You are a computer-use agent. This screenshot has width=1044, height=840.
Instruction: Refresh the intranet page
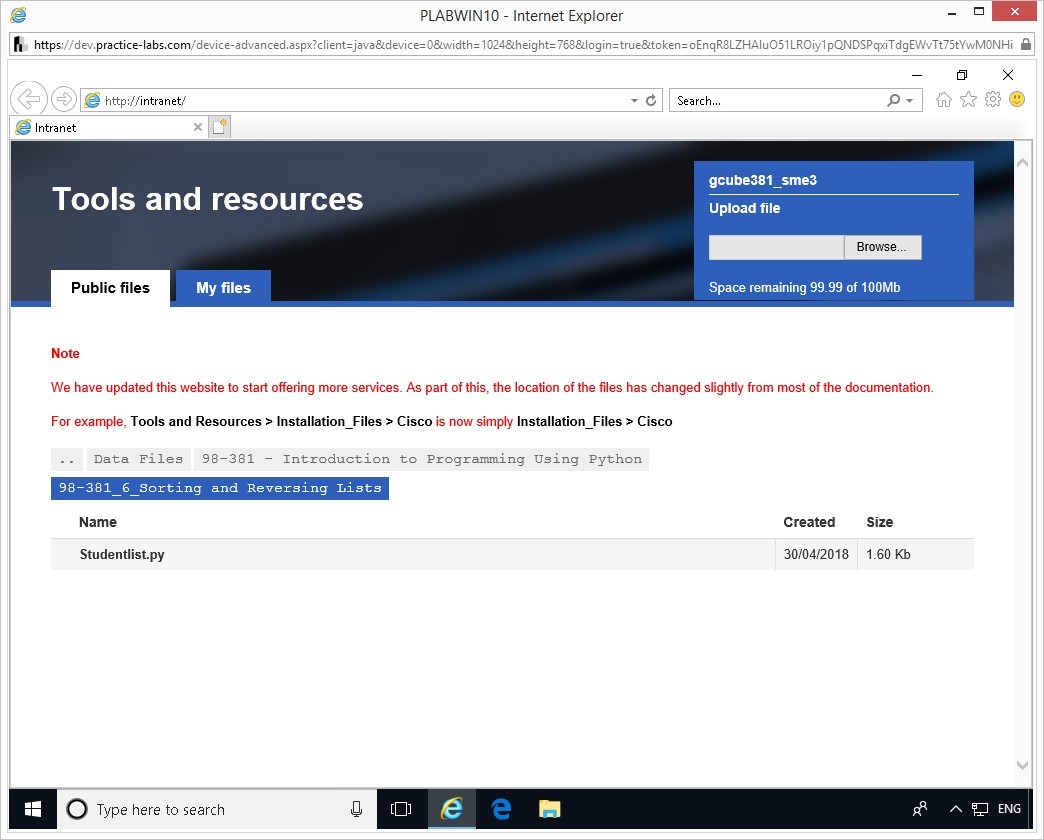(x=651, y=100)
